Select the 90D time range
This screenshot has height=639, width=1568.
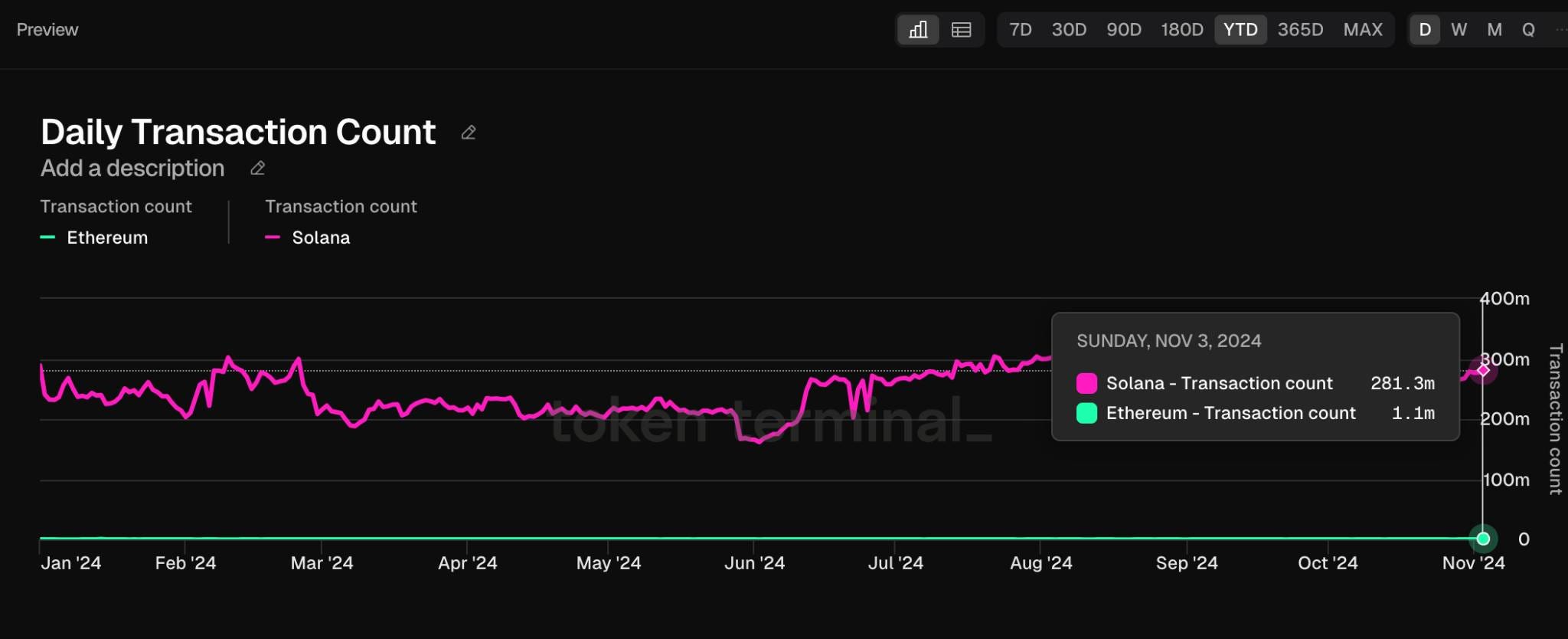point(1123,30)
